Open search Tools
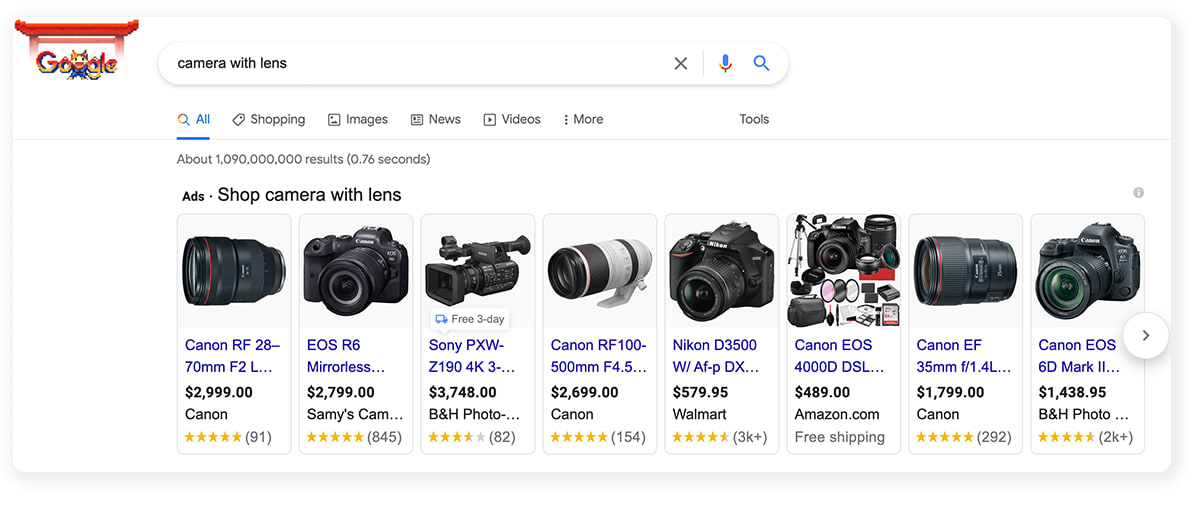1200x514 pixels. click(754, 119)
